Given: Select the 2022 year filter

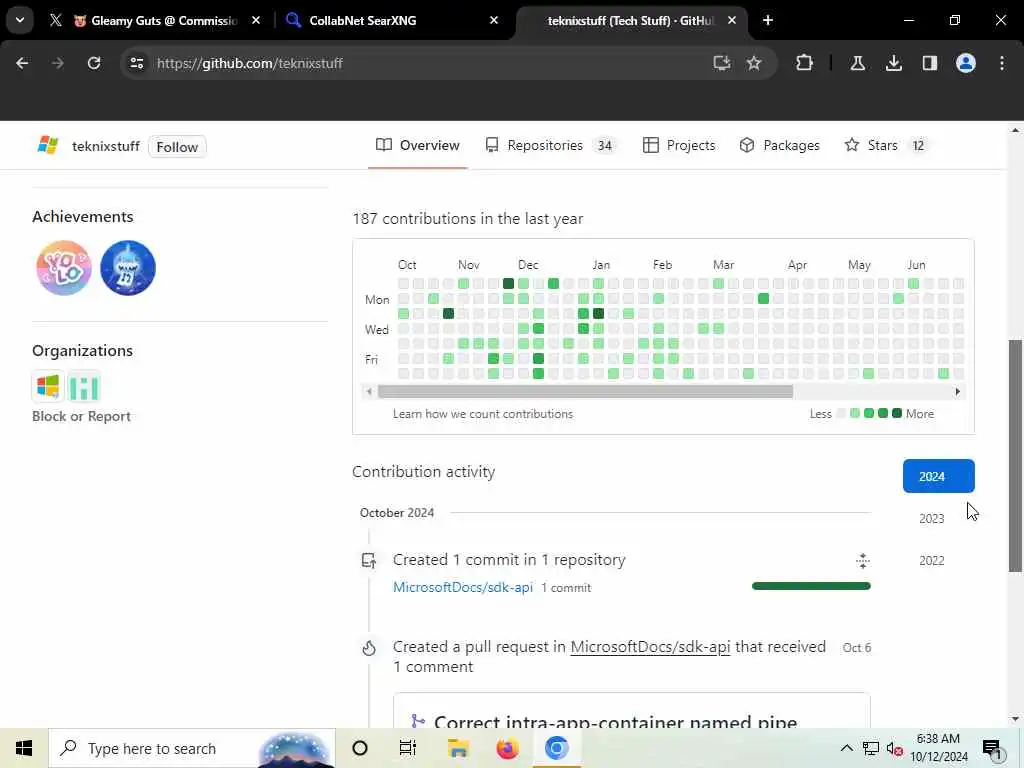Looking at the screenshot, I should (932, 560).
